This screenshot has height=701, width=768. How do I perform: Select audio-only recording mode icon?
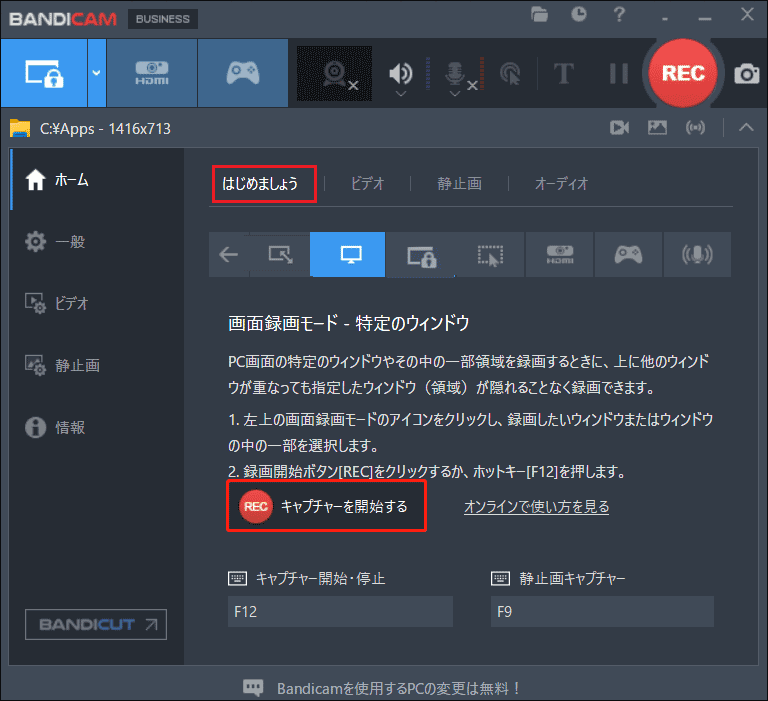pos(697,254)
